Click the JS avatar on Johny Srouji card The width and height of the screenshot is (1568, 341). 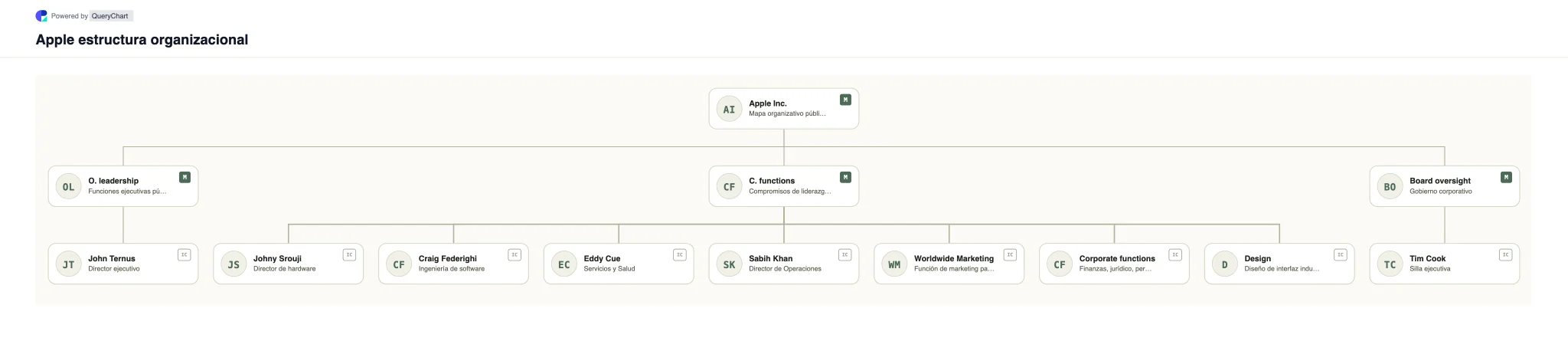234,264
